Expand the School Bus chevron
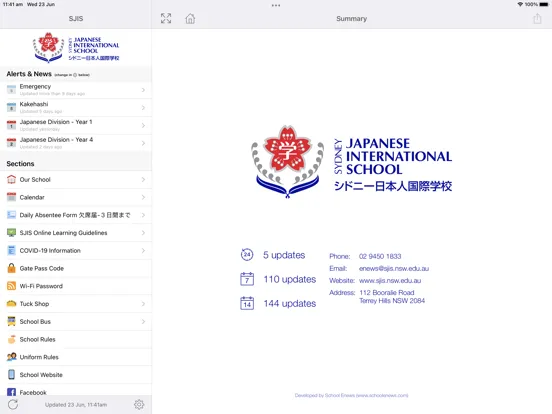Viewport: 552px width, 414px height. (x=143, y=321)
